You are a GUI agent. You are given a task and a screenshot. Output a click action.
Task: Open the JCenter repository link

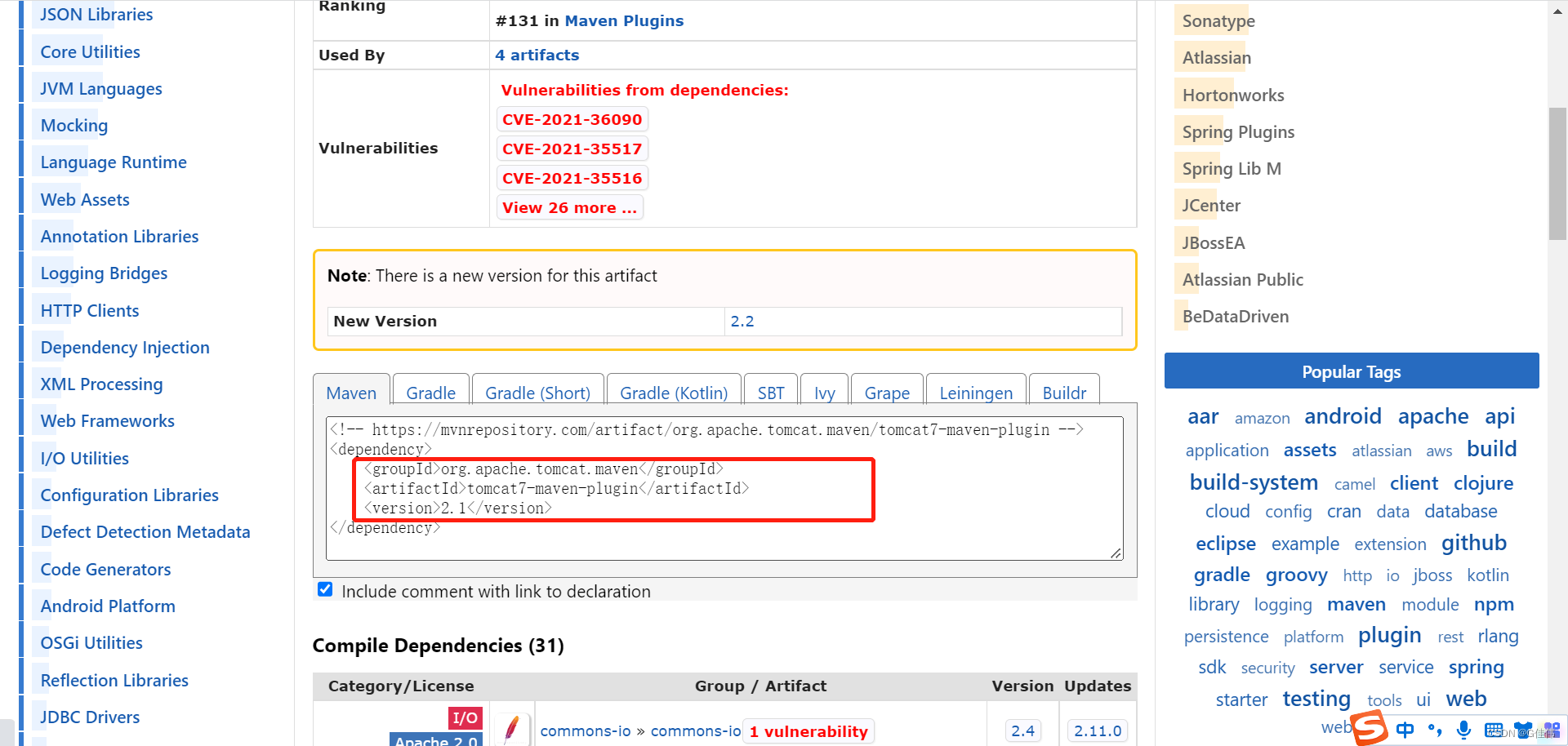1211,205
